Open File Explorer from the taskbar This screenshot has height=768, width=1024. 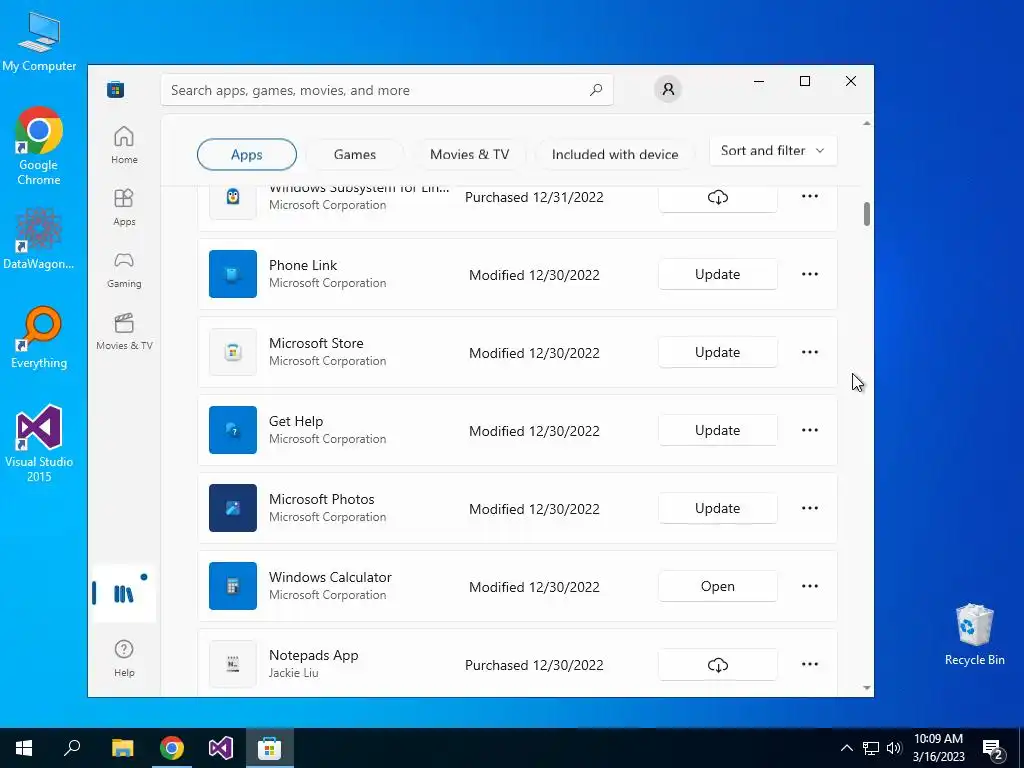[x=122, y=748]
